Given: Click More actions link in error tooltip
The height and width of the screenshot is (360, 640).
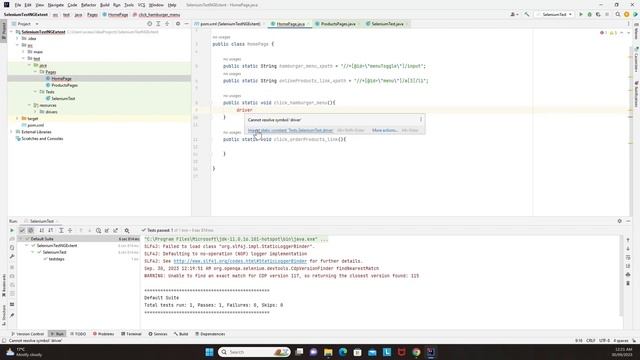Looking at the screenshot, I should pos(384,130).
